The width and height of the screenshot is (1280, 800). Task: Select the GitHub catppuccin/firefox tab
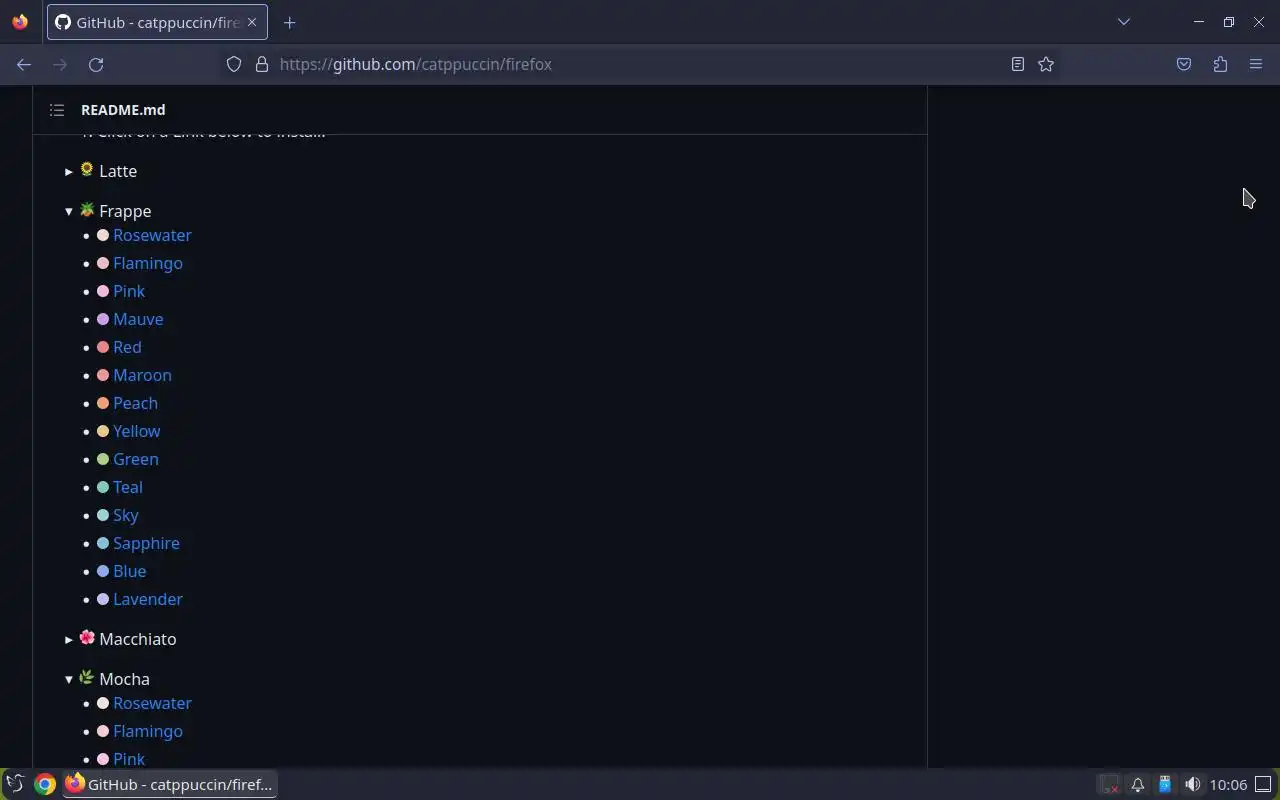click(157, 22)
